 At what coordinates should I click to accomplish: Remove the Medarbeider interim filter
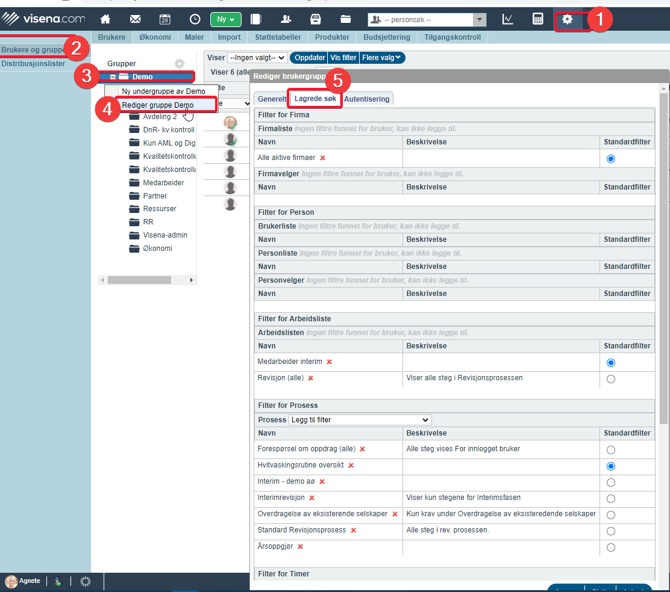(329, 362)
